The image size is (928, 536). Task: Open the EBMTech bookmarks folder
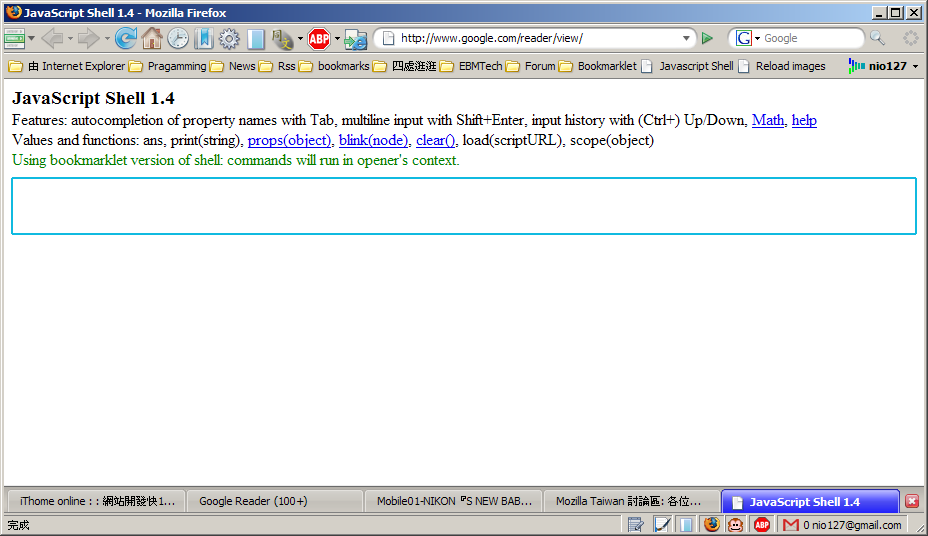(471, 66)
